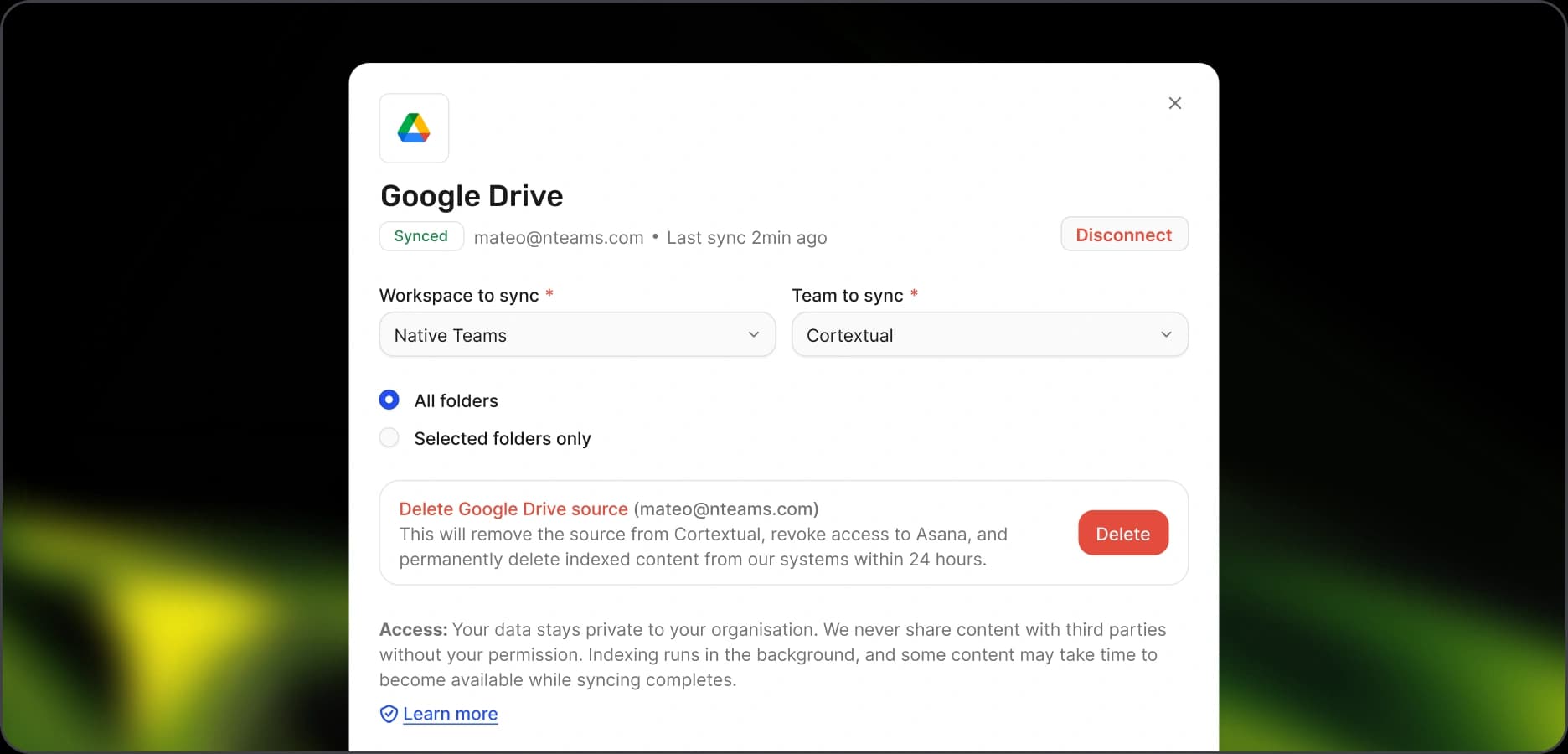Click the mateo@nteams.com account text
Screen dimensions: 1568x754
(559, 238)
